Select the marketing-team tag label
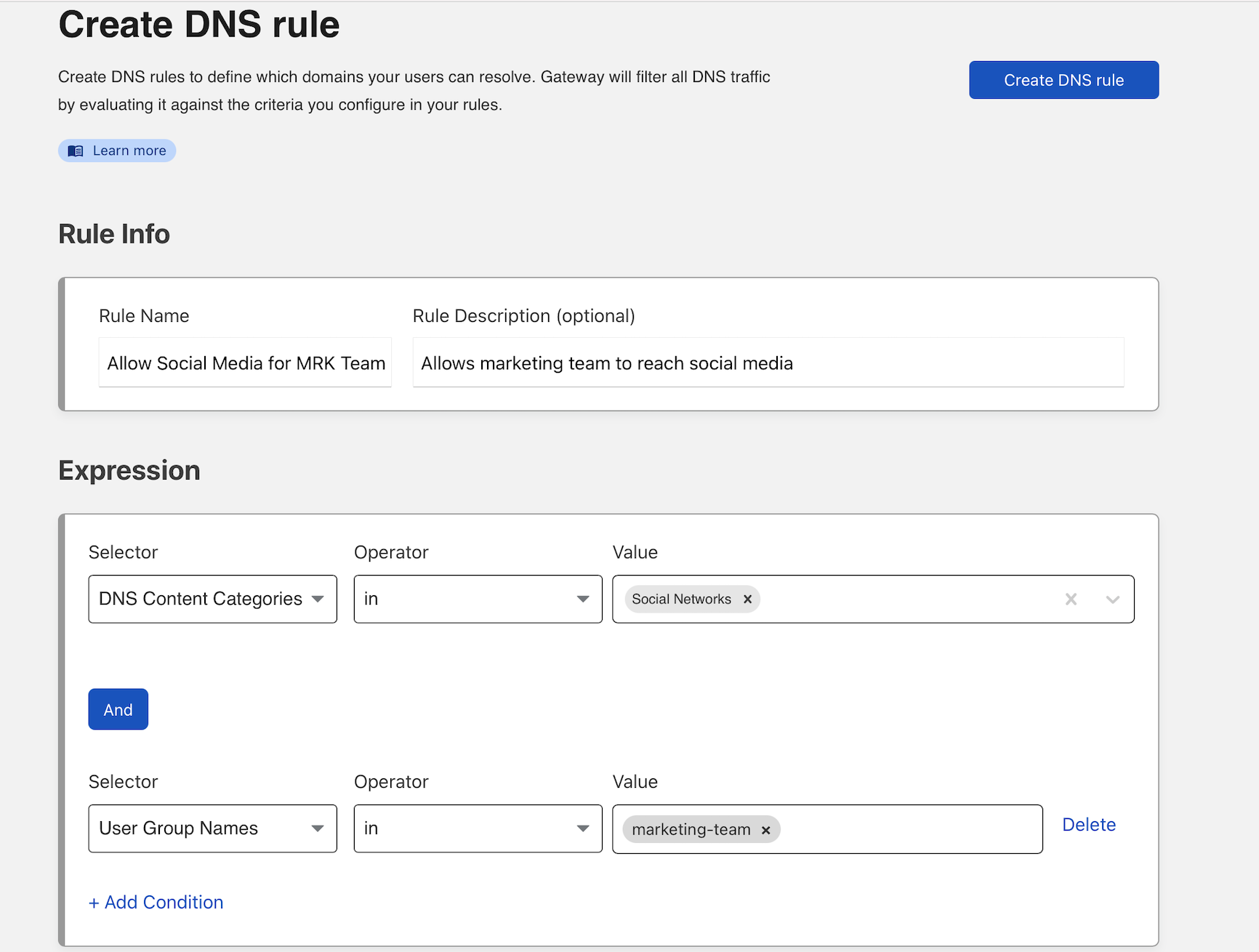The height and width of the screenshot is (952, 1259). tap(691, 830)
